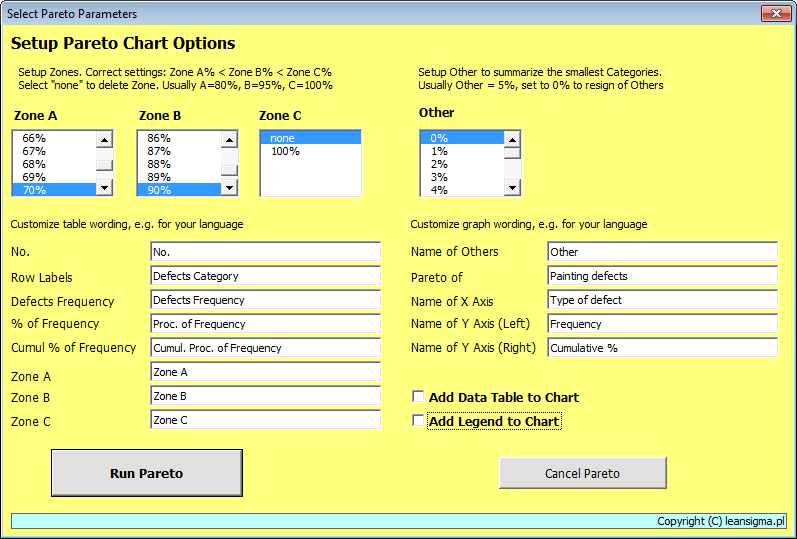Focus the Name of X Axis field

tap(662, 300)
